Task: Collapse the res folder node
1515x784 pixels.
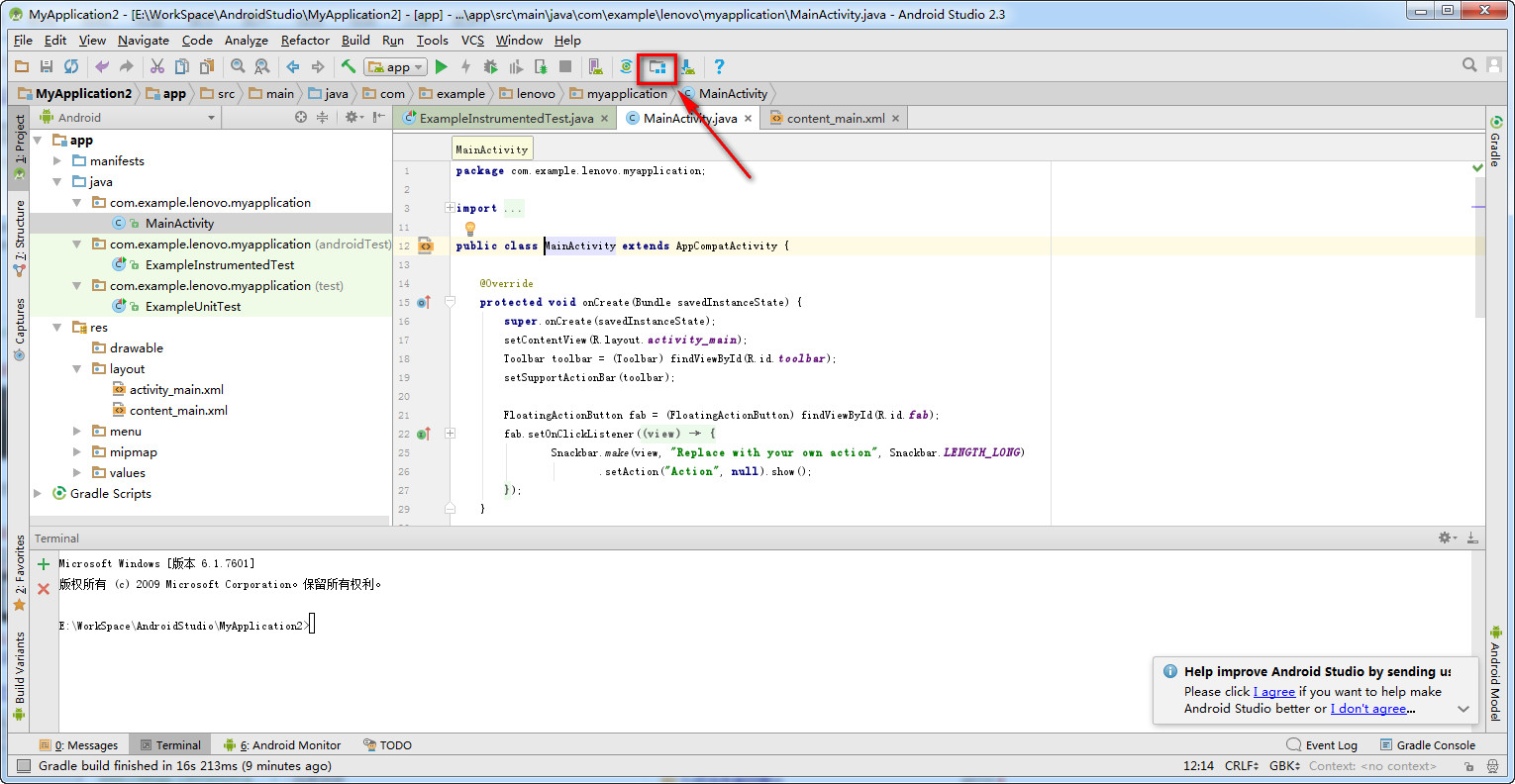Action: click(57, 328)
